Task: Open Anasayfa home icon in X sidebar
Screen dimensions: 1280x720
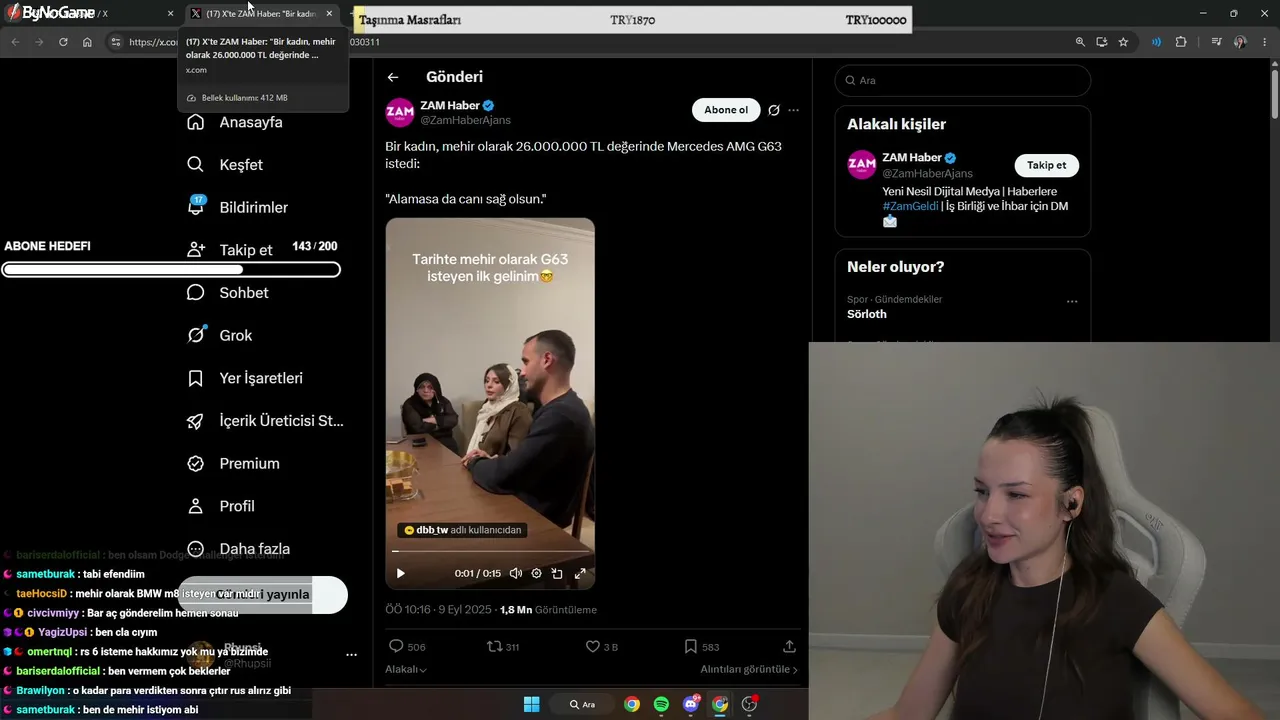Action: pyautogui.click(x=196, y=122)
